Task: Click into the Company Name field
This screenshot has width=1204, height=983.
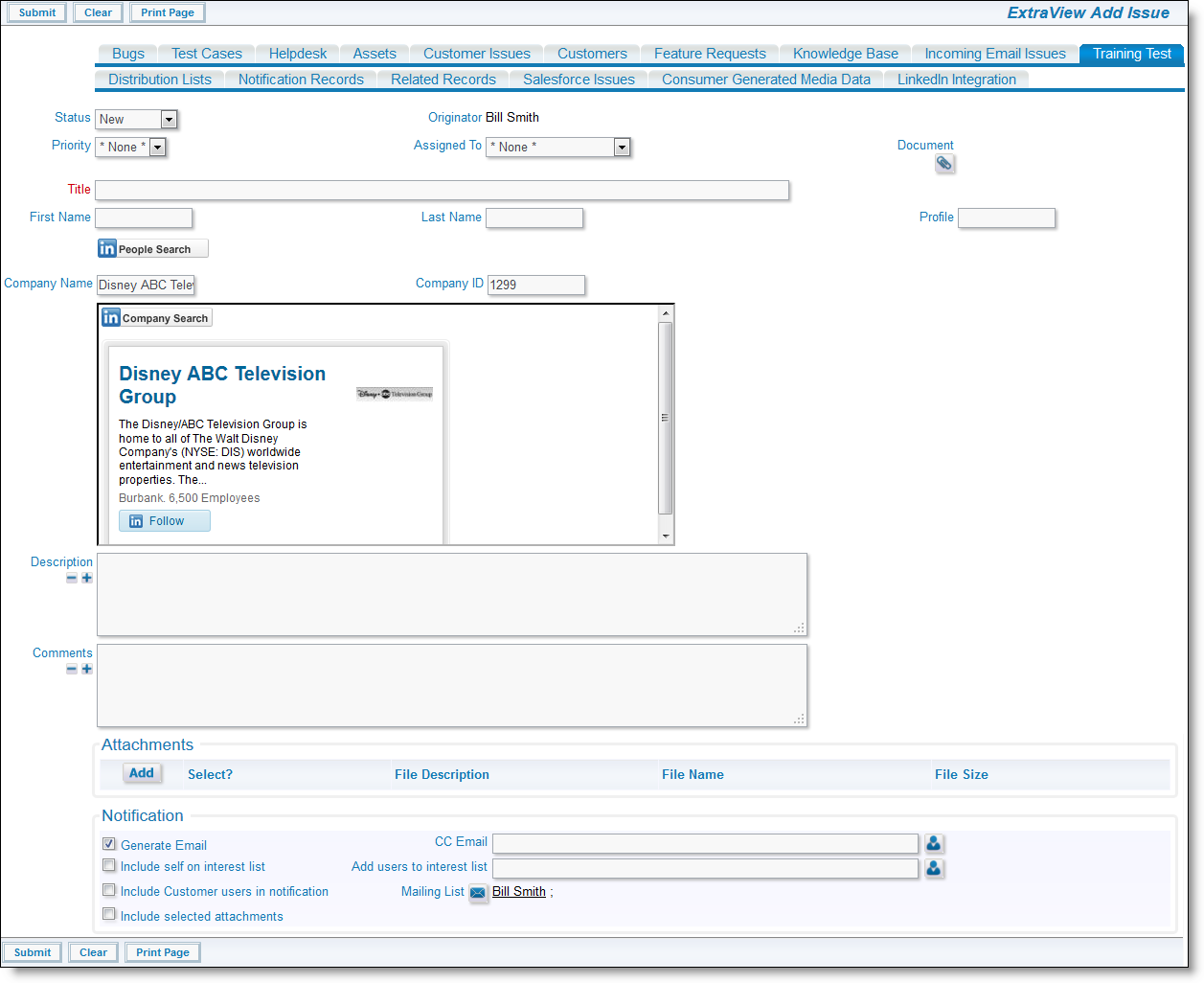Action: point(146,285)
